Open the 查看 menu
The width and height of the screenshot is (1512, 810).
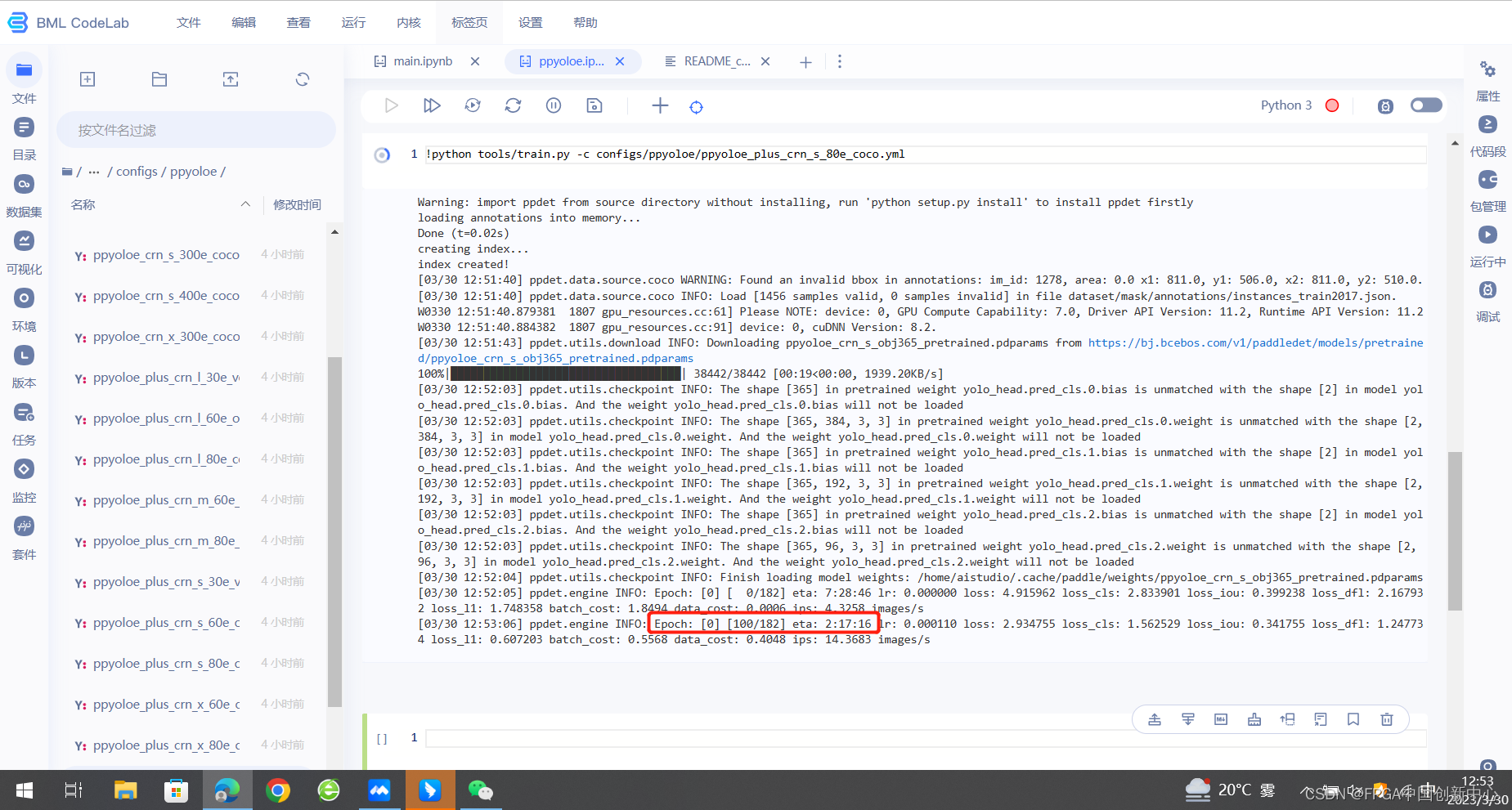pyautogui.click(x=298, y=23)
